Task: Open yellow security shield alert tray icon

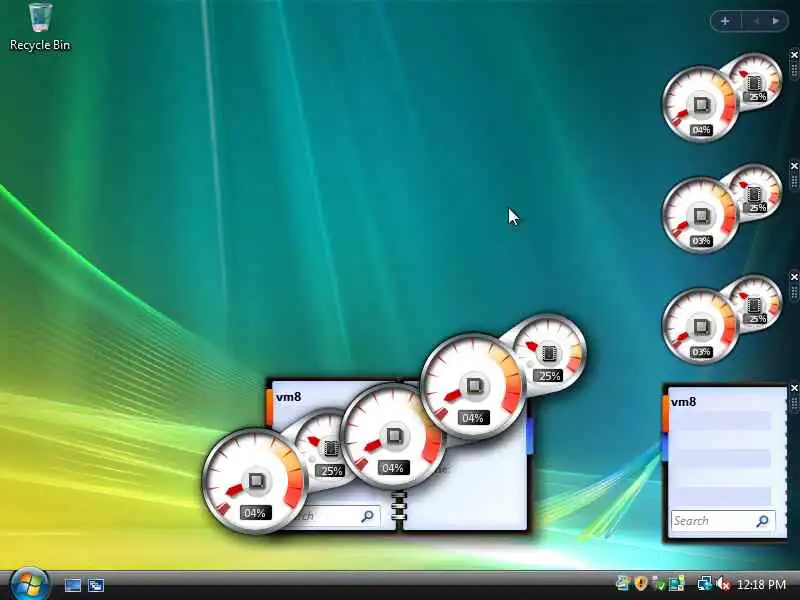Action: click(x=641, y=583)
